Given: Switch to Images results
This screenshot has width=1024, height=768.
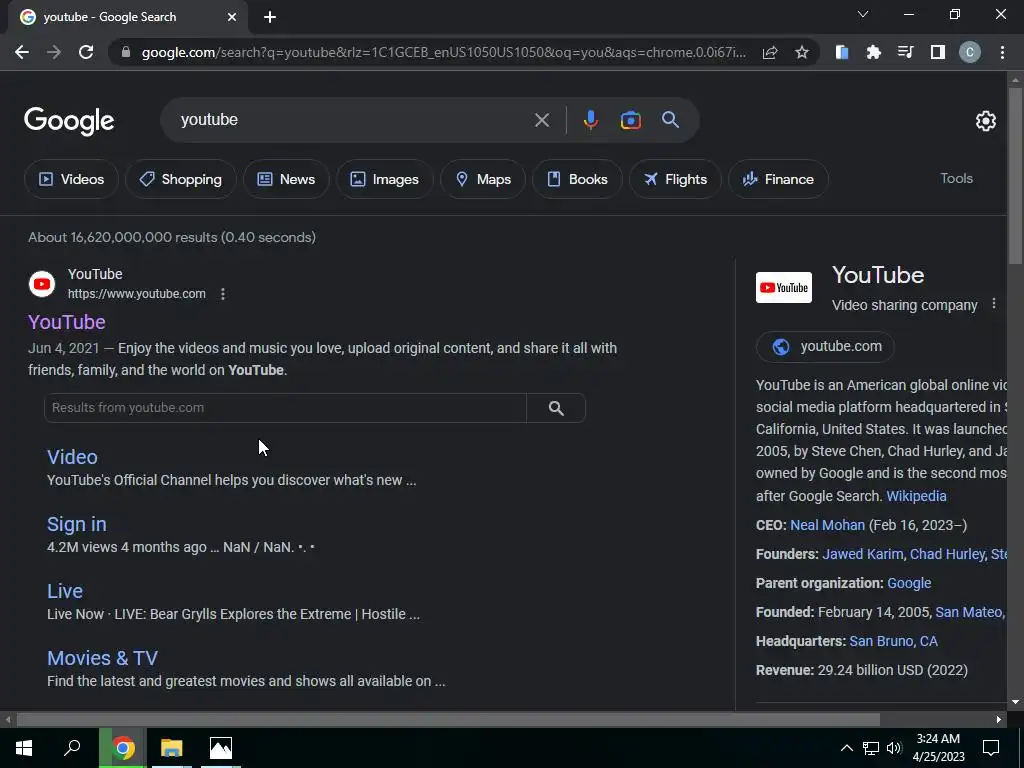Looking at the screenshot, I should [x=385, y=179].
